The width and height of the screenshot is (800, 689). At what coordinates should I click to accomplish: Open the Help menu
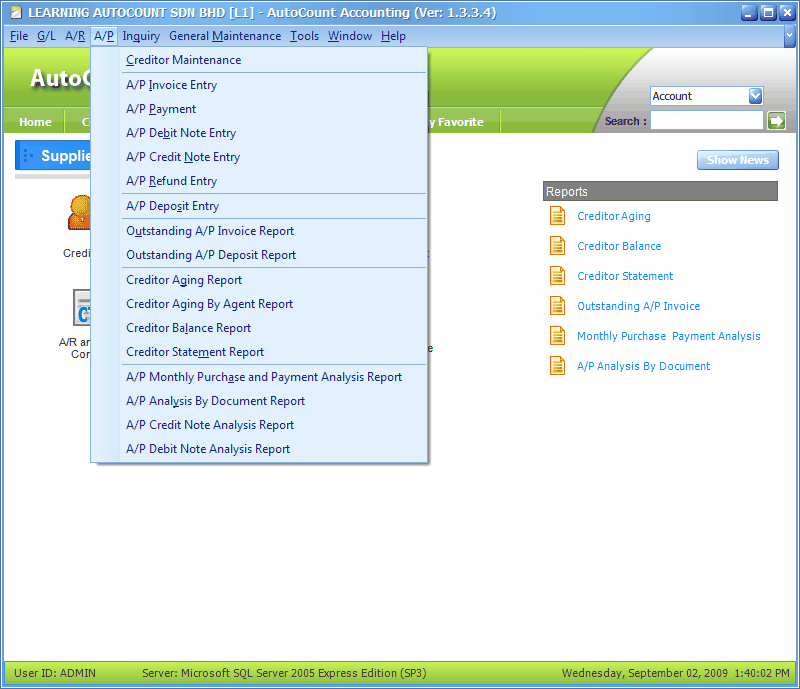pos(393,36)
